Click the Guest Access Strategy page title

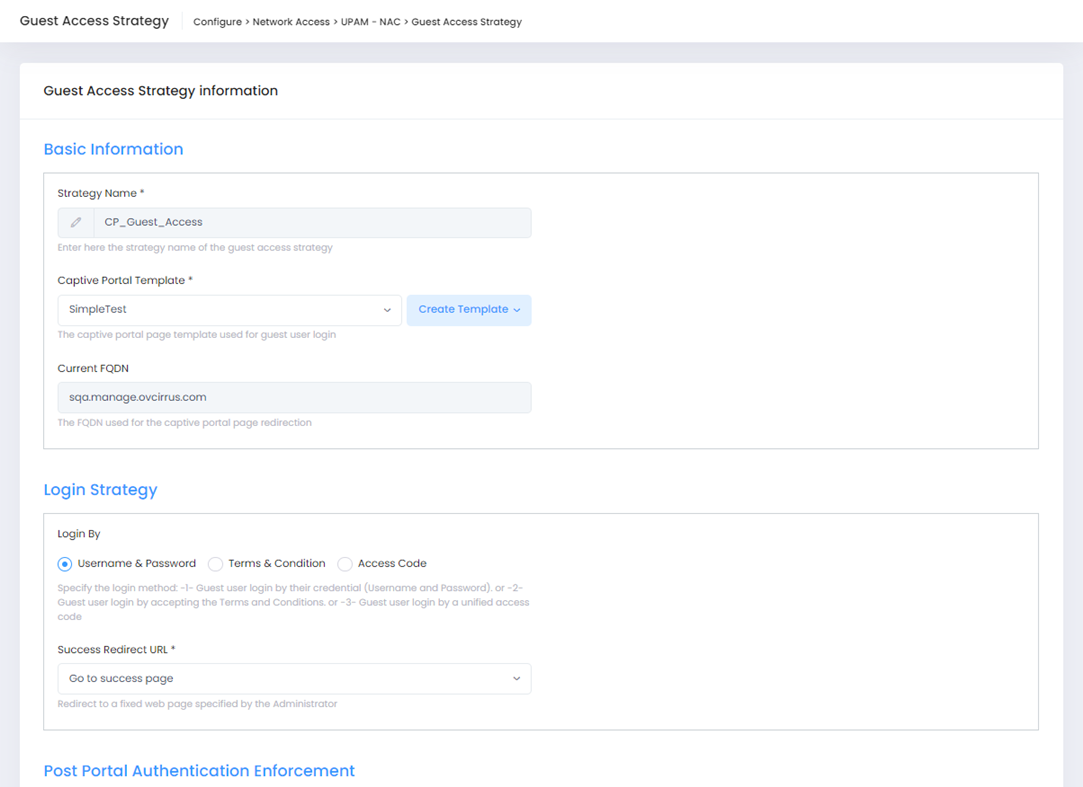[94, 21]
